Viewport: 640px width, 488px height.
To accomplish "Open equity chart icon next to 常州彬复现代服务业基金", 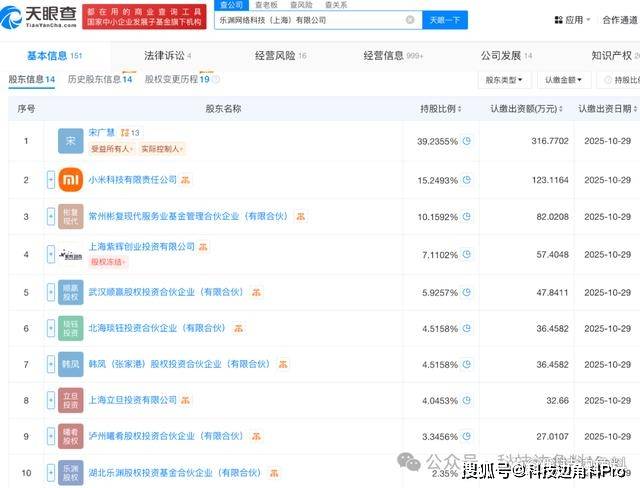I will point(301,216).
